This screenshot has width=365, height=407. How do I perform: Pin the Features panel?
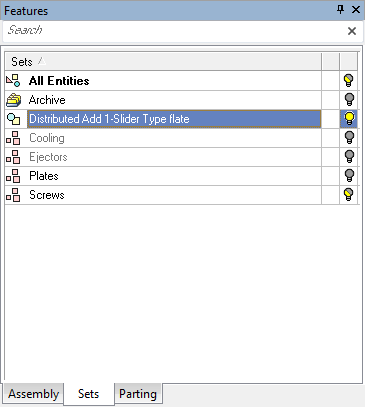[340, 10]
